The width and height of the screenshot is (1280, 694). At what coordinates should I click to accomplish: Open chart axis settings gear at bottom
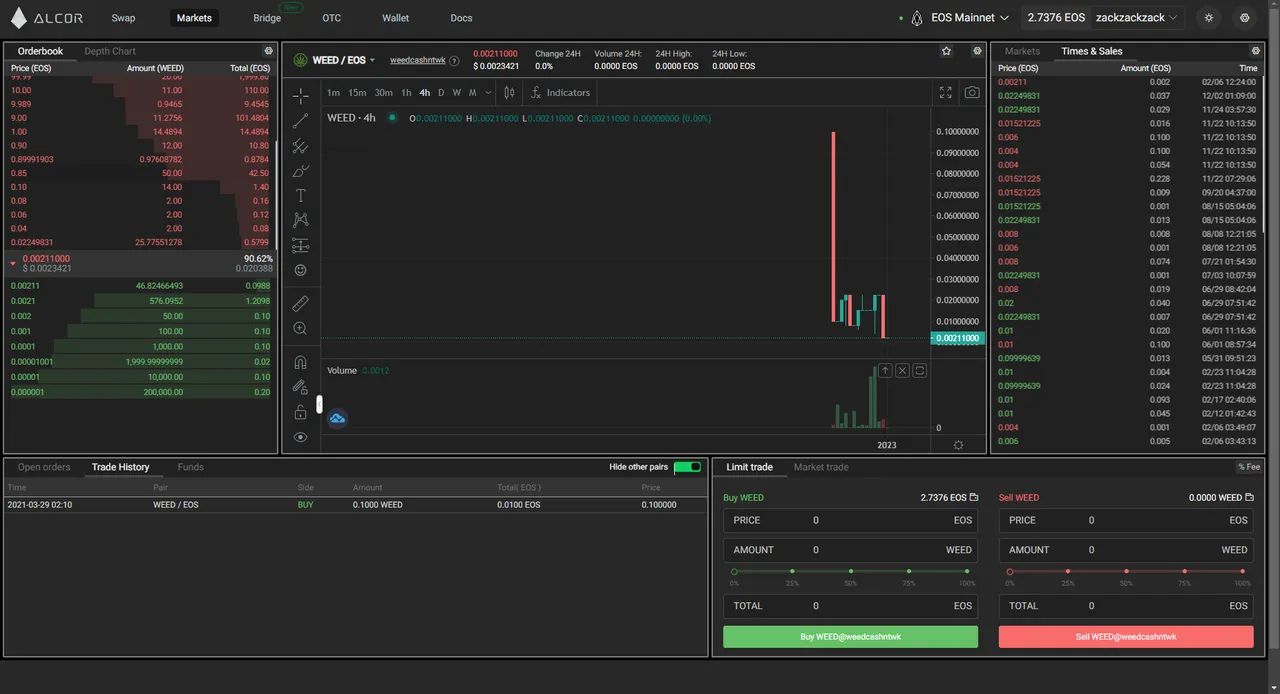(958, 445)
